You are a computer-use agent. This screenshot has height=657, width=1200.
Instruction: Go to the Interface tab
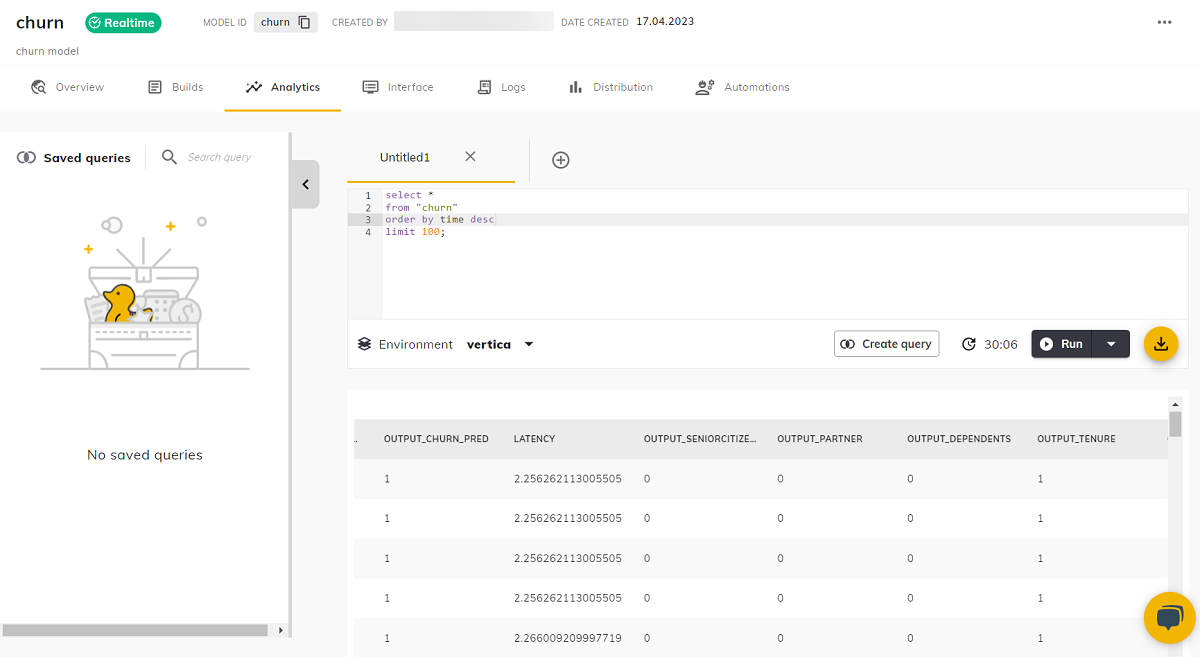click(398, 87)
